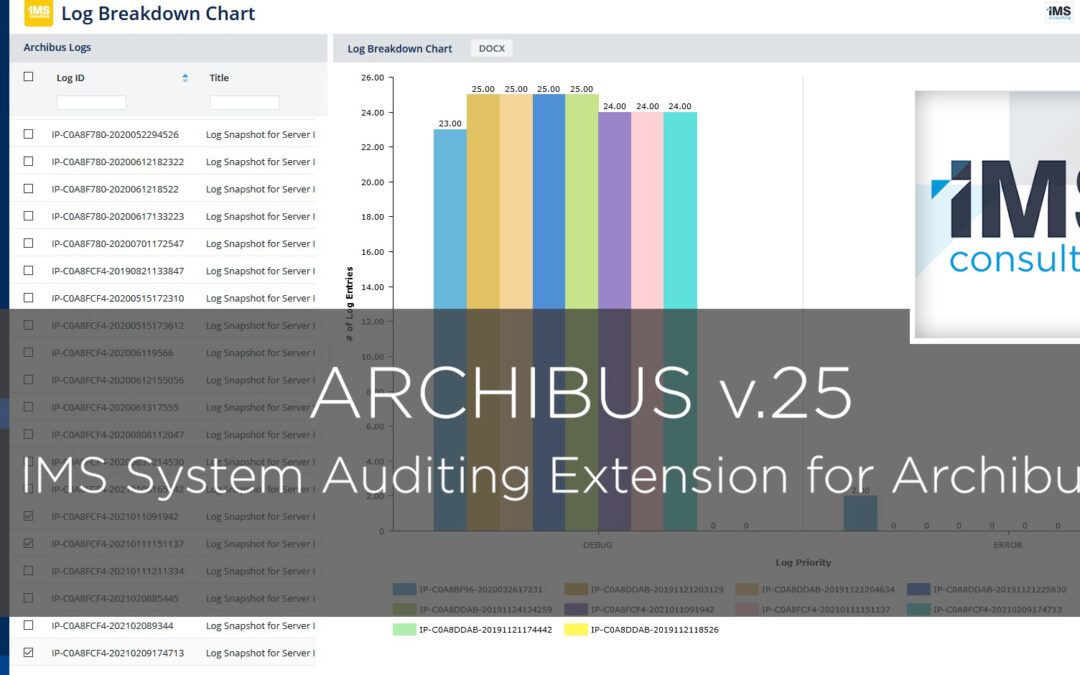This screenshot has height=675, width=1080.
Task: Open log ID IP-C0A8FCF4-20200515172310
Action: 118,298
